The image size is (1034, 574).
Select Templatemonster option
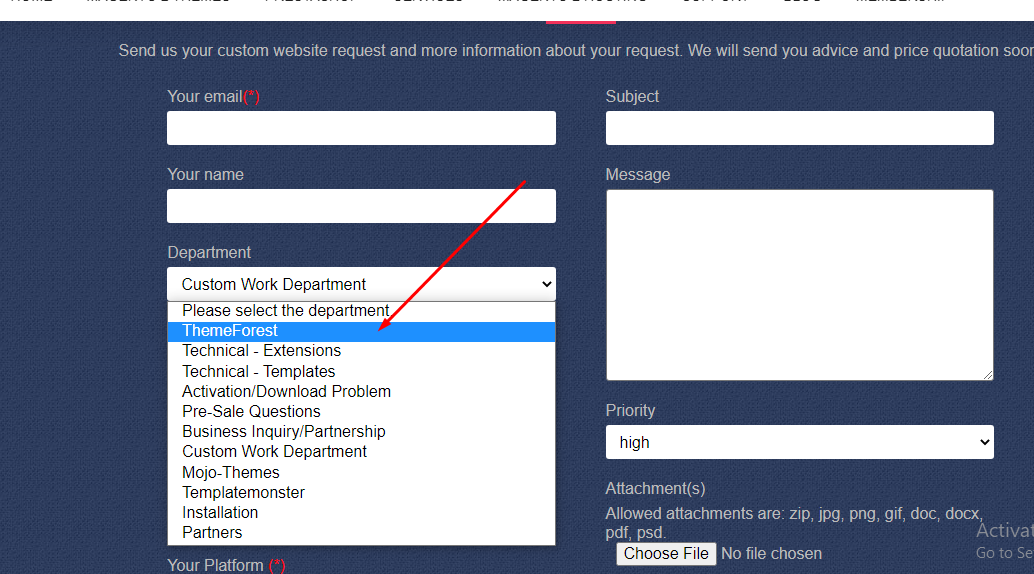[x=361, y=493]
